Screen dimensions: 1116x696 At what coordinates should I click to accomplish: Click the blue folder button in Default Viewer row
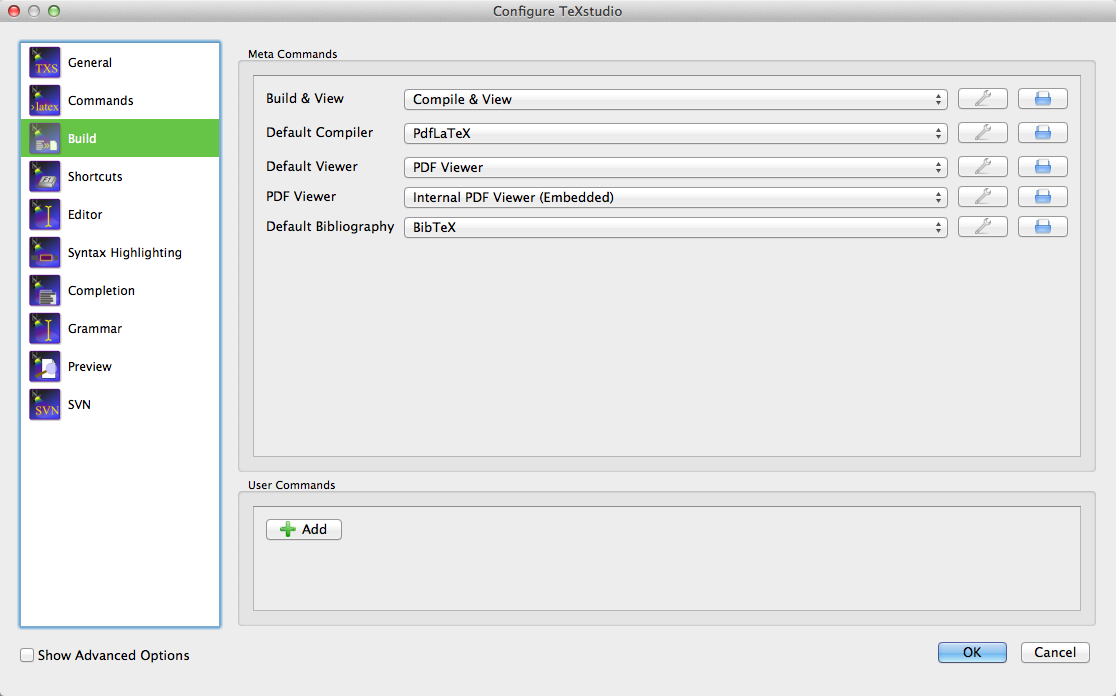point(1043,167)
